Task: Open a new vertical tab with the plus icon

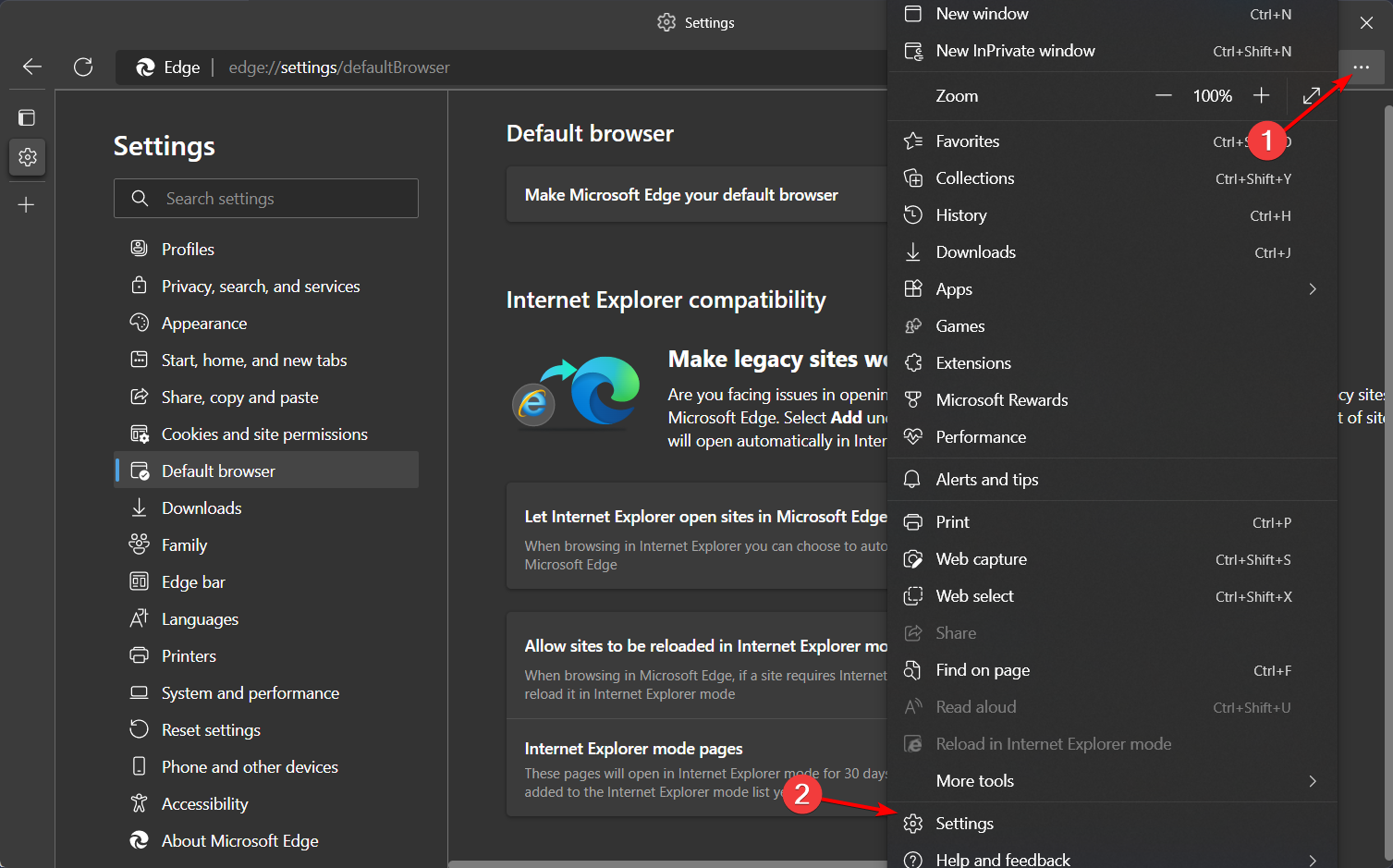Action: [27, 204]
